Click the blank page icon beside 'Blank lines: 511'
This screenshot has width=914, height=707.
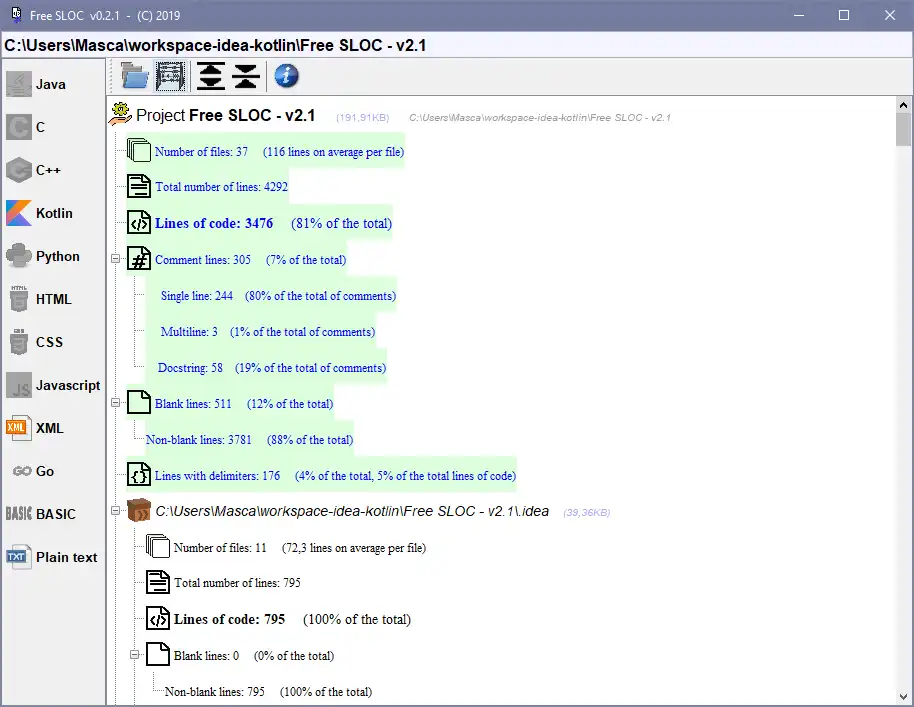[139, 403]
